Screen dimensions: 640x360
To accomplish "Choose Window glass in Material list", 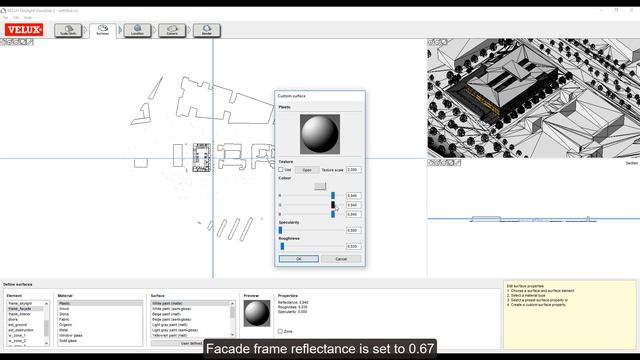I will (x=100, y=336).
